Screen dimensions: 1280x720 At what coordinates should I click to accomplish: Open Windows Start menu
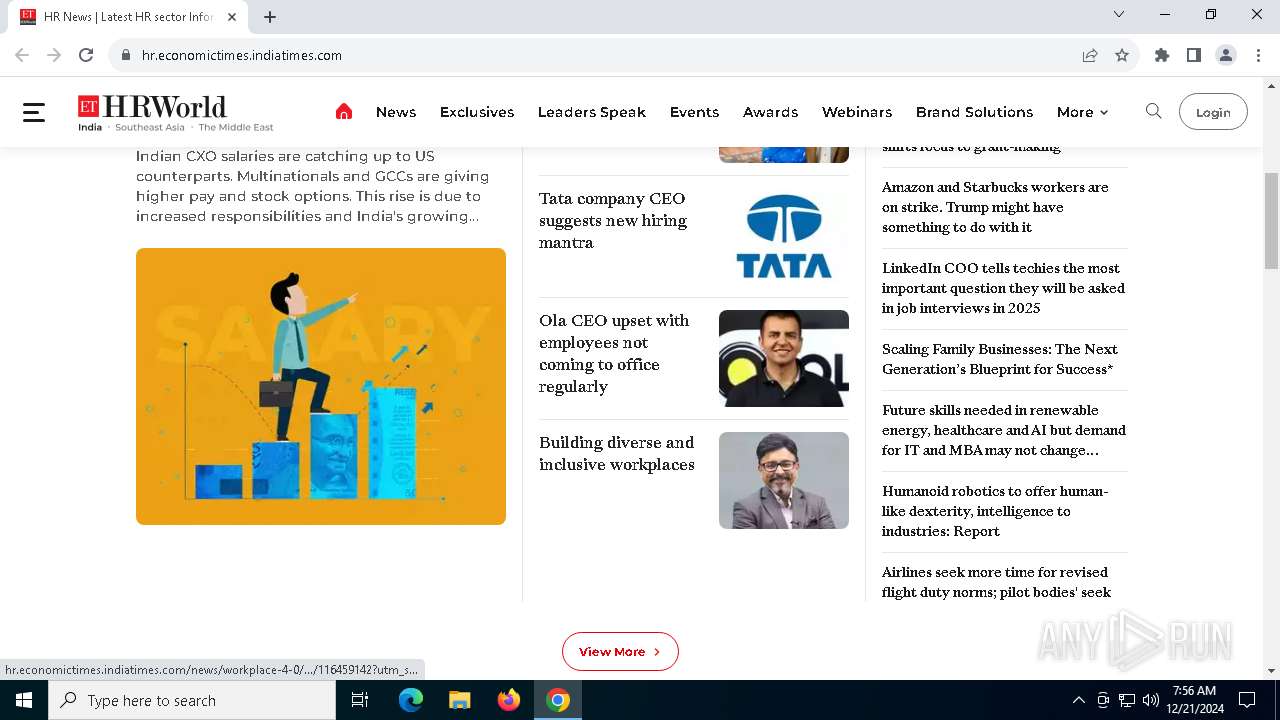point(24,700)
